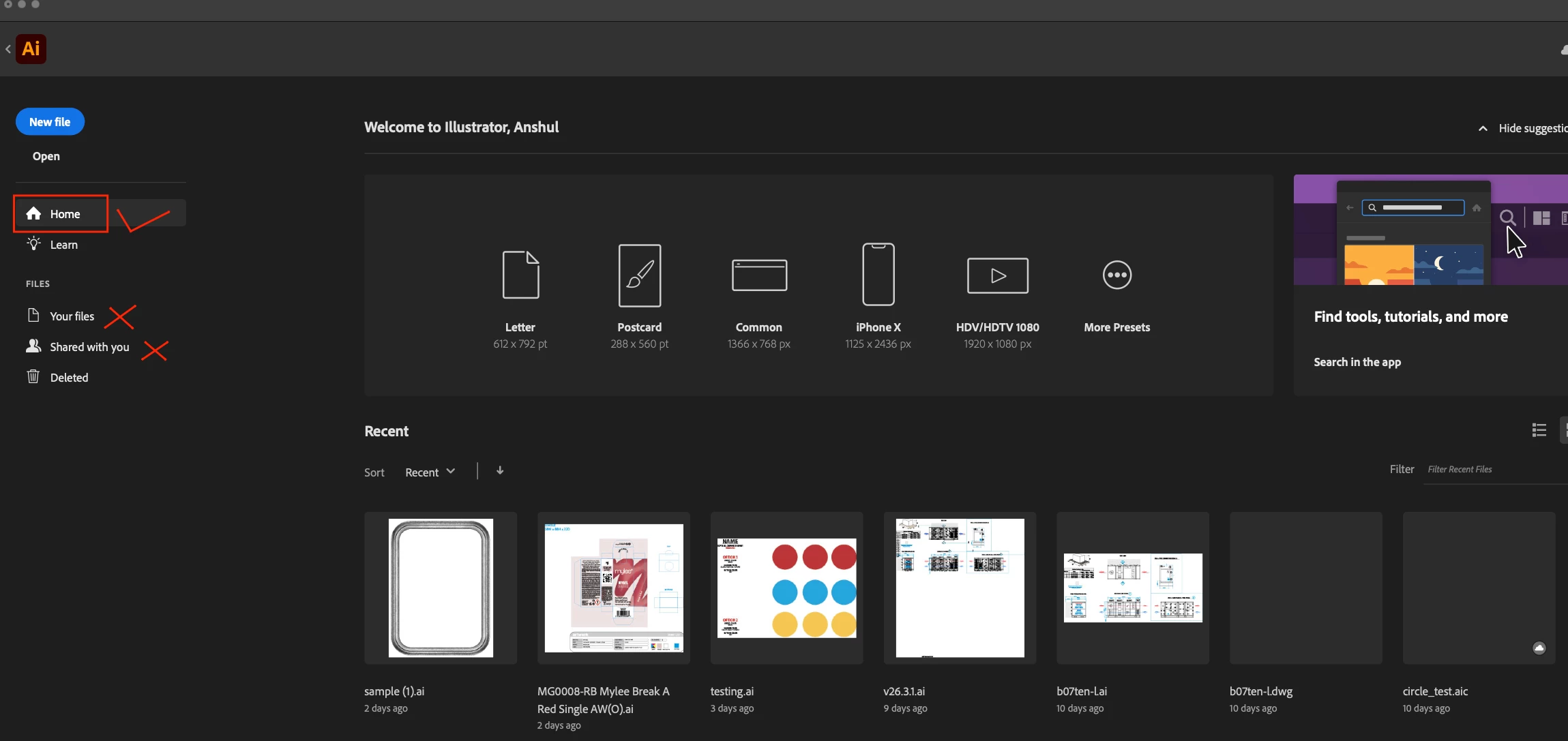Screen dimensions: 1568x741
Task: Select the Letter document preset icon
Action: 520,275
